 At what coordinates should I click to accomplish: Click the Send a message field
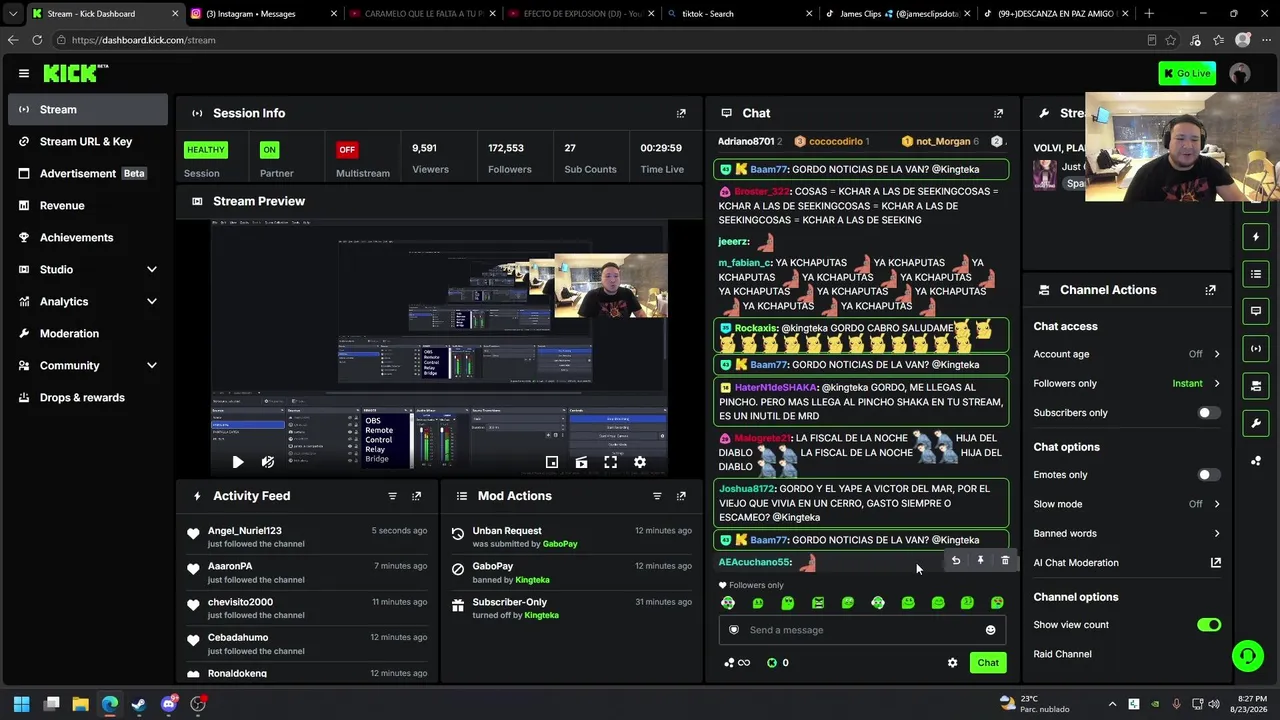862,630
